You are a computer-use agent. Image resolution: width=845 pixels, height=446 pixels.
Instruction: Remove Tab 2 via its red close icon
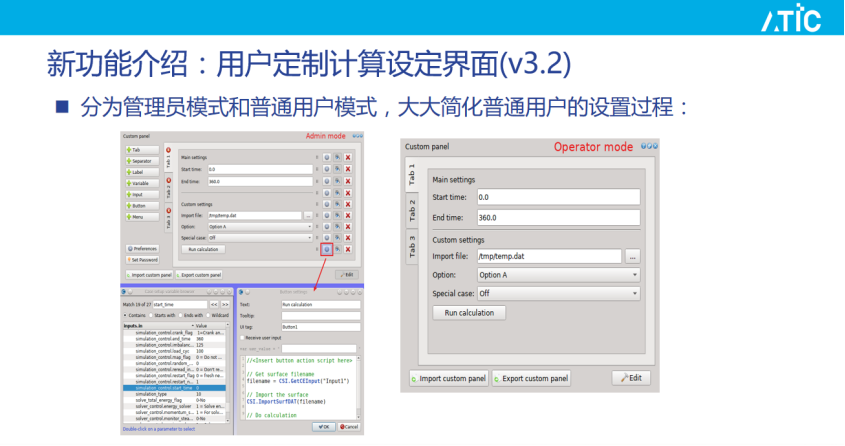pyautogui.click(x=168, y=180)
